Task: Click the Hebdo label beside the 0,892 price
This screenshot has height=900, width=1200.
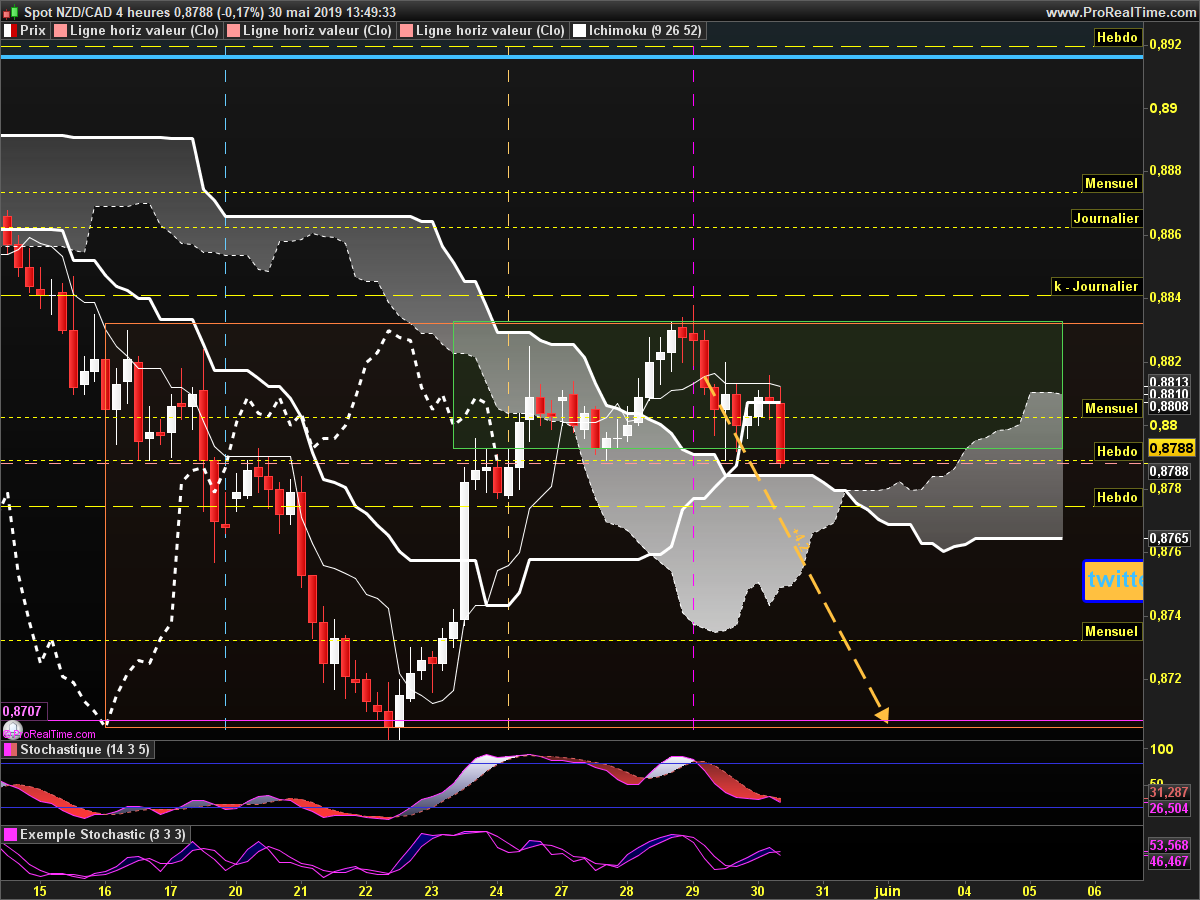Action: (1116, 37)
